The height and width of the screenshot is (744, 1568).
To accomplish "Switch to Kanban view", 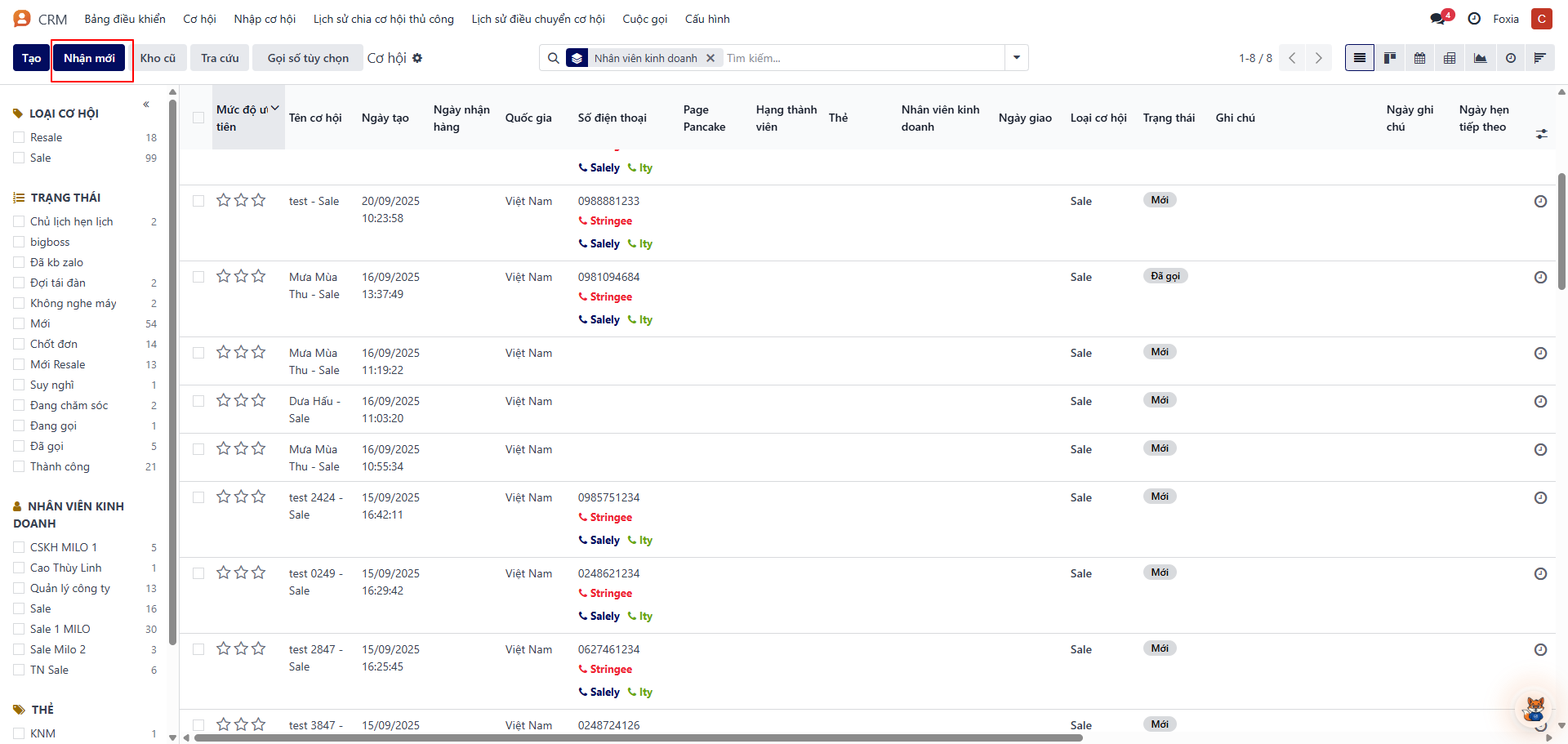I will (x=1389, y=58).
